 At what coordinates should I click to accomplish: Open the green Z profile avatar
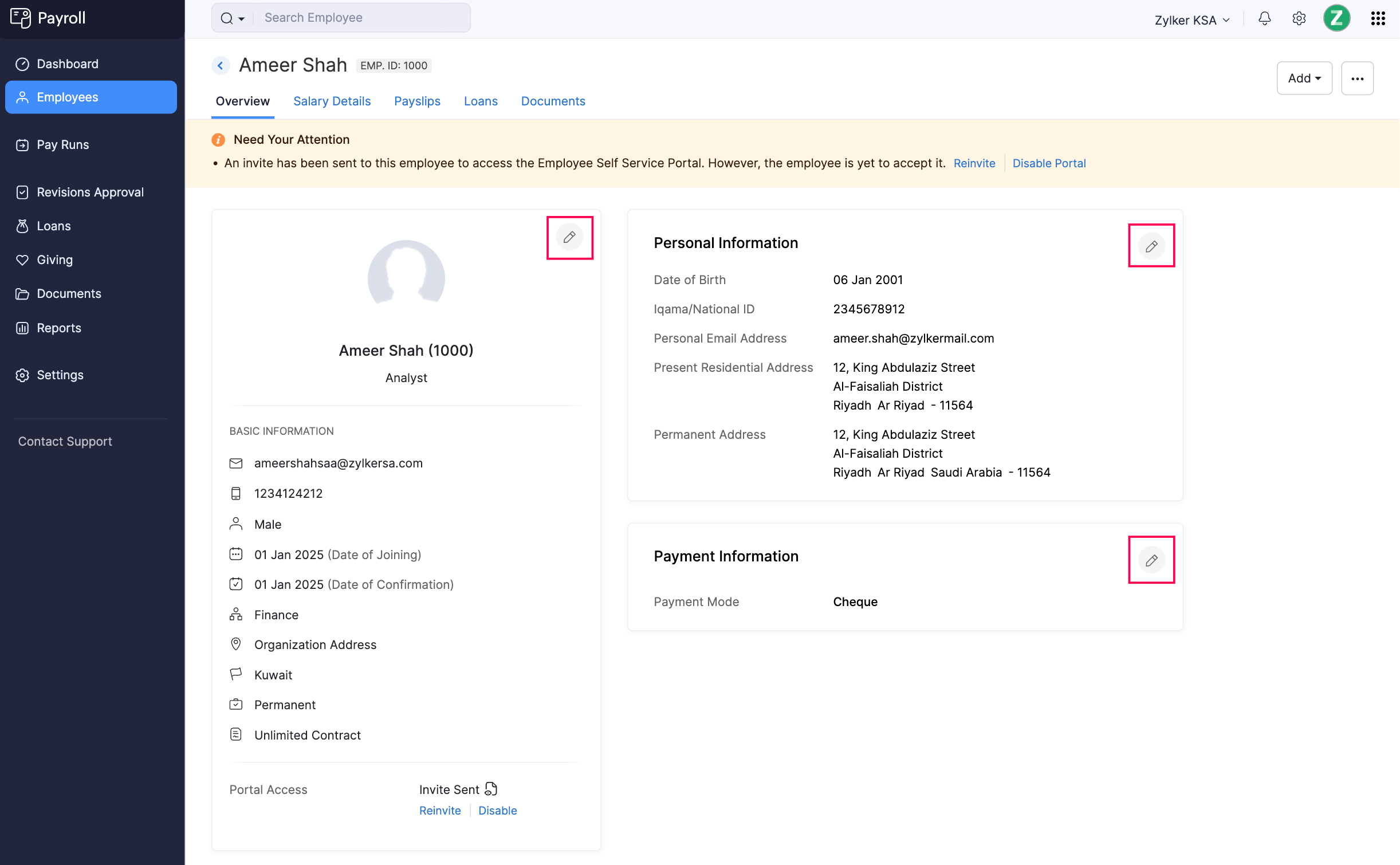(x=1336, y=18)
